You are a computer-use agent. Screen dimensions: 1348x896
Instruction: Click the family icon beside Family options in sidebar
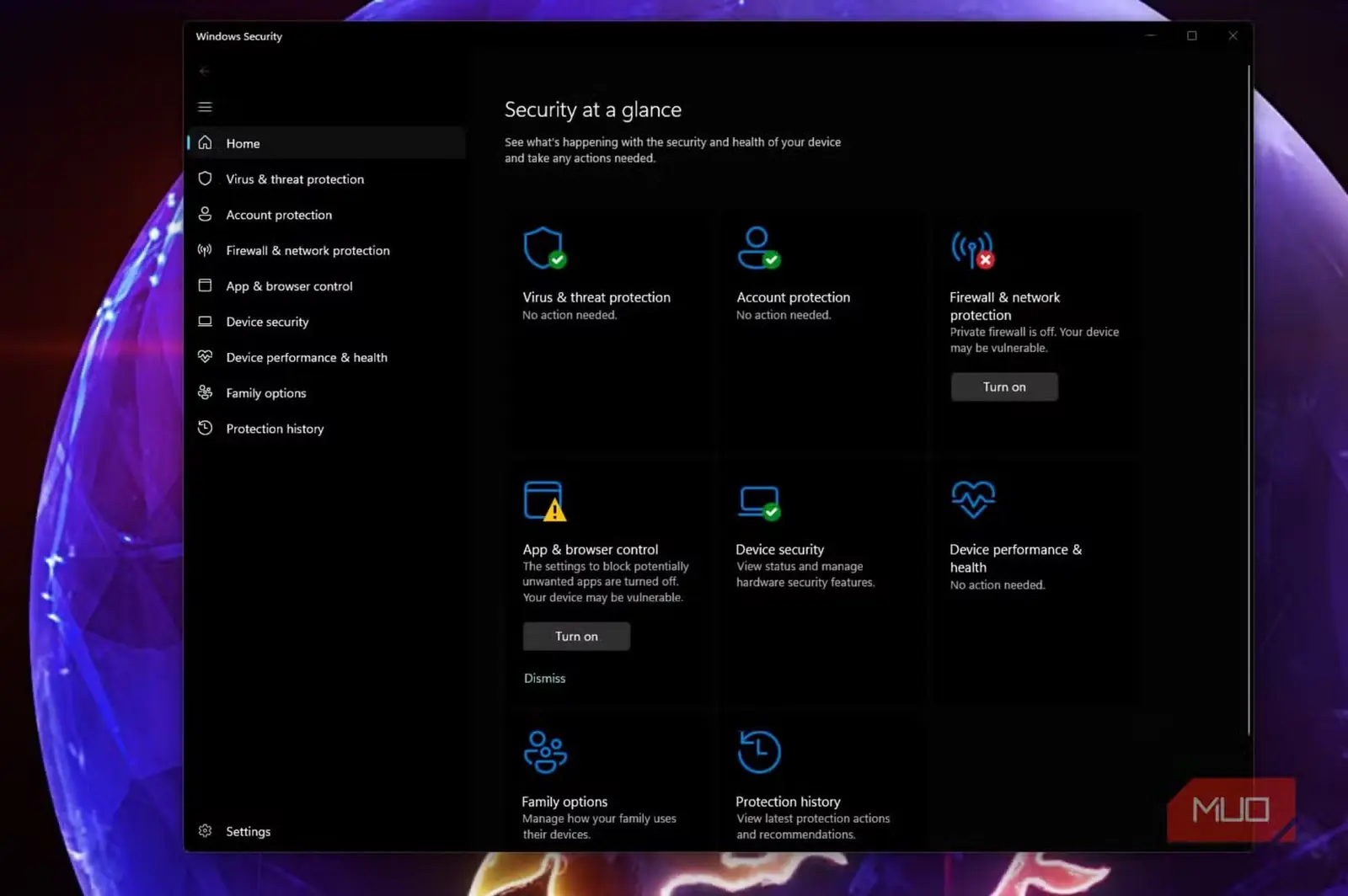[x=205, y=392]
